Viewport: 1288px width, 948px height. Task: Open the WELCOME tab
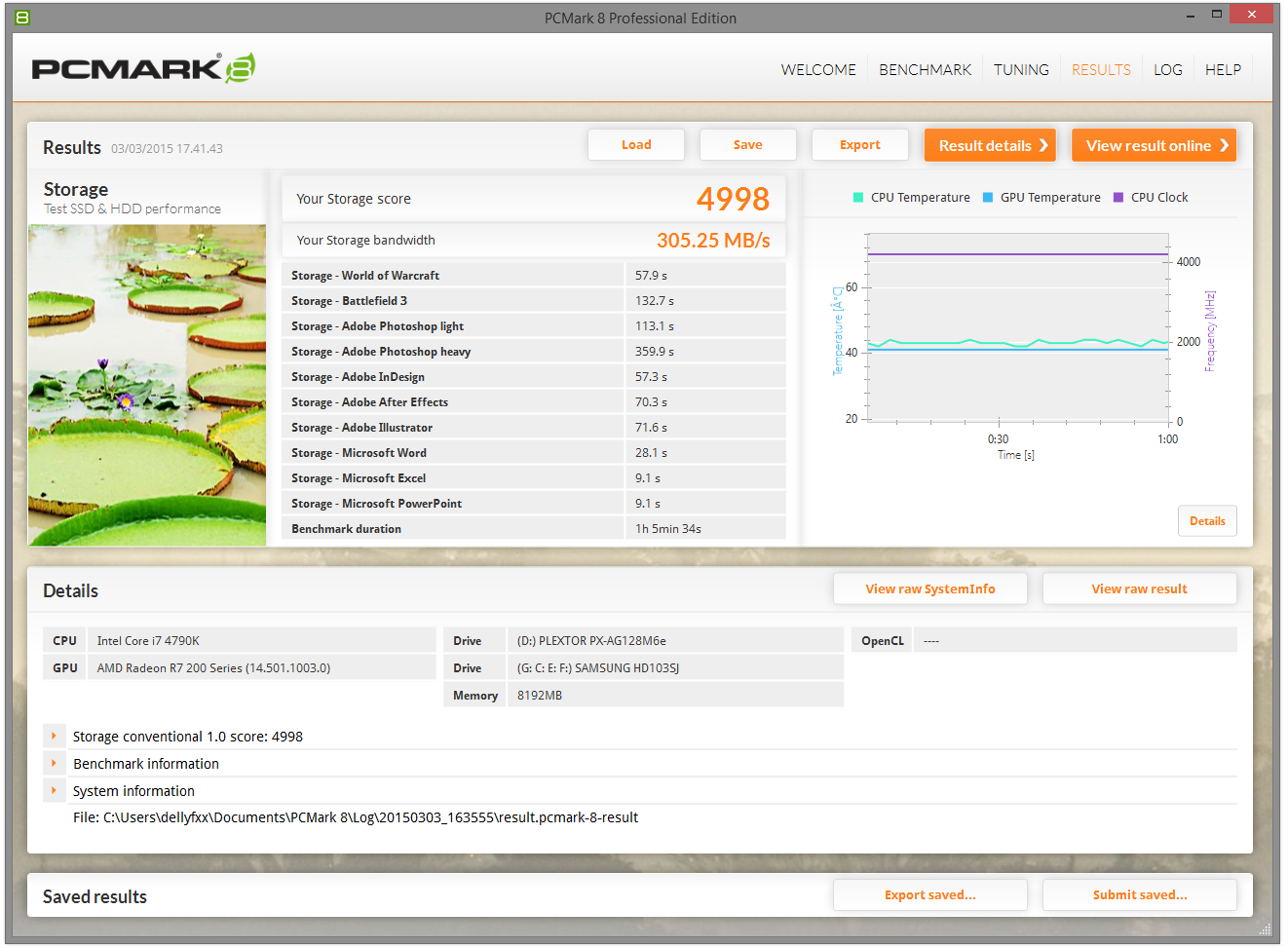pyautogui.click(x=818, y=70)
